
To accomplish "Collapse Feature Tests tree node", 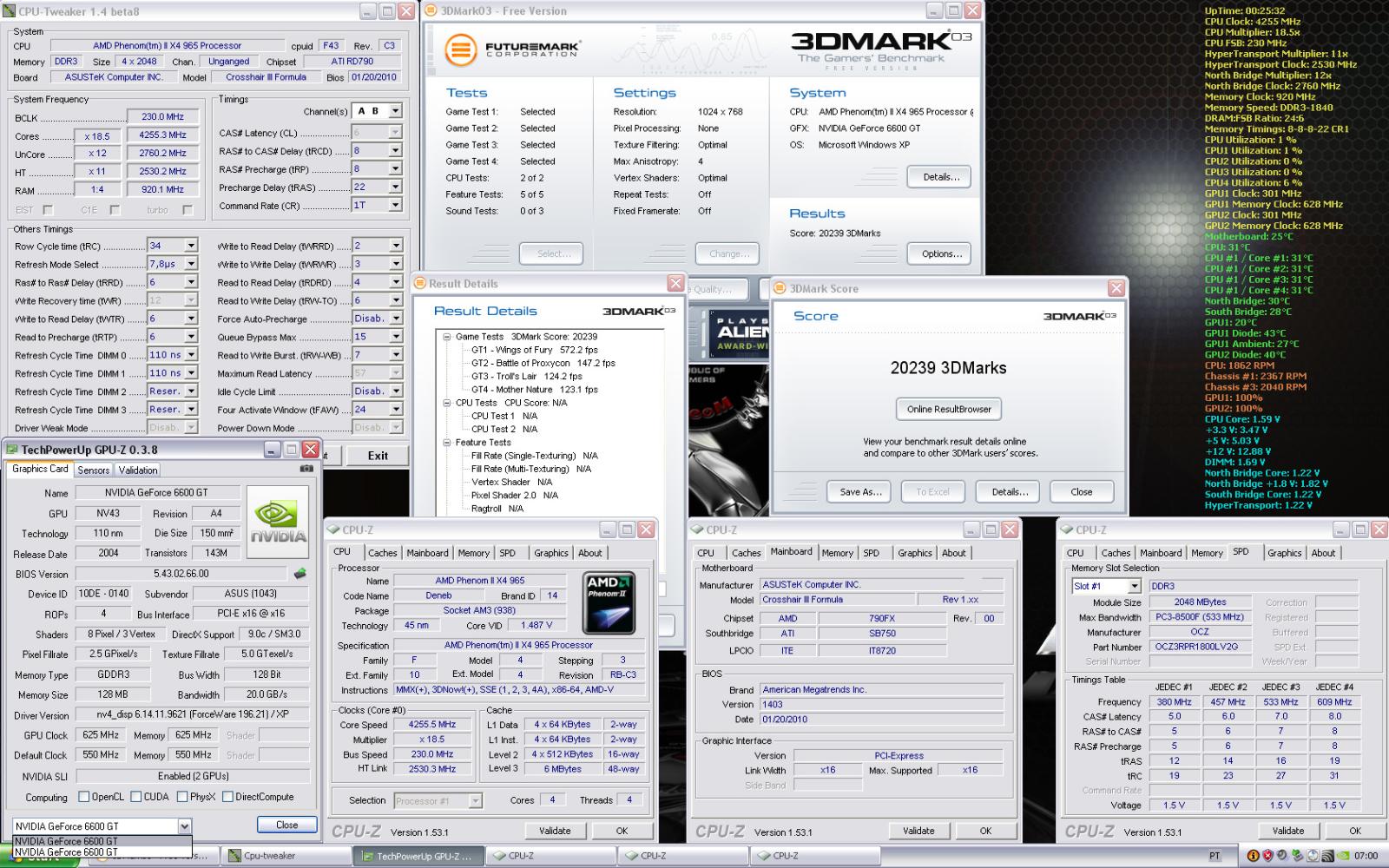I will pos(447,443).
